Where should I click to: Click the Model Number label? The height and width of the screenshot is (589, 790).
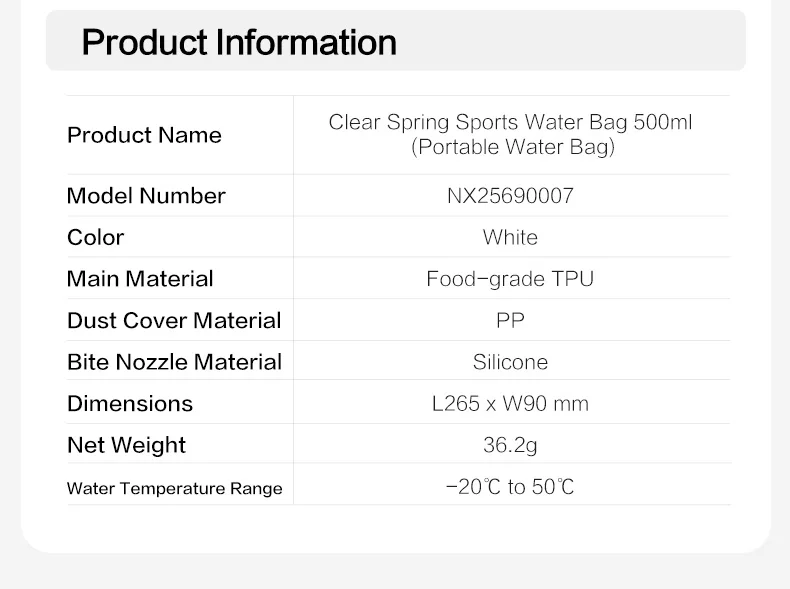pos(146,196)
